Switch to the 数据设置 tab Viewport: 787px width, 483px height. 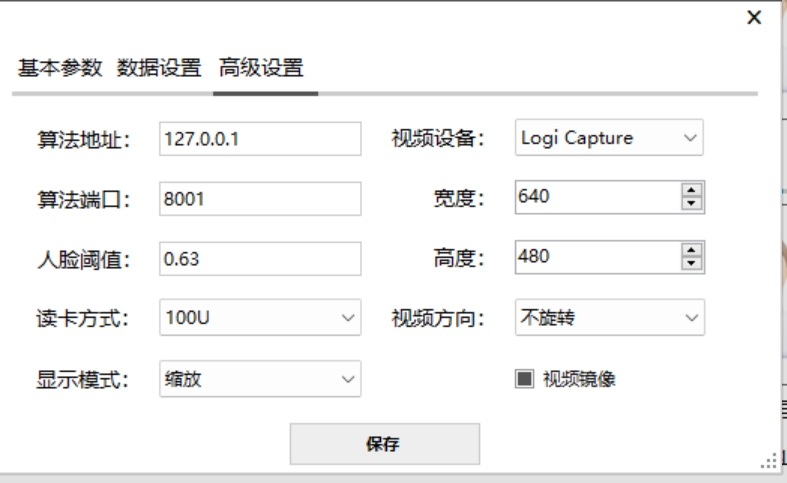pyautogui.click(x=159, y=69)
